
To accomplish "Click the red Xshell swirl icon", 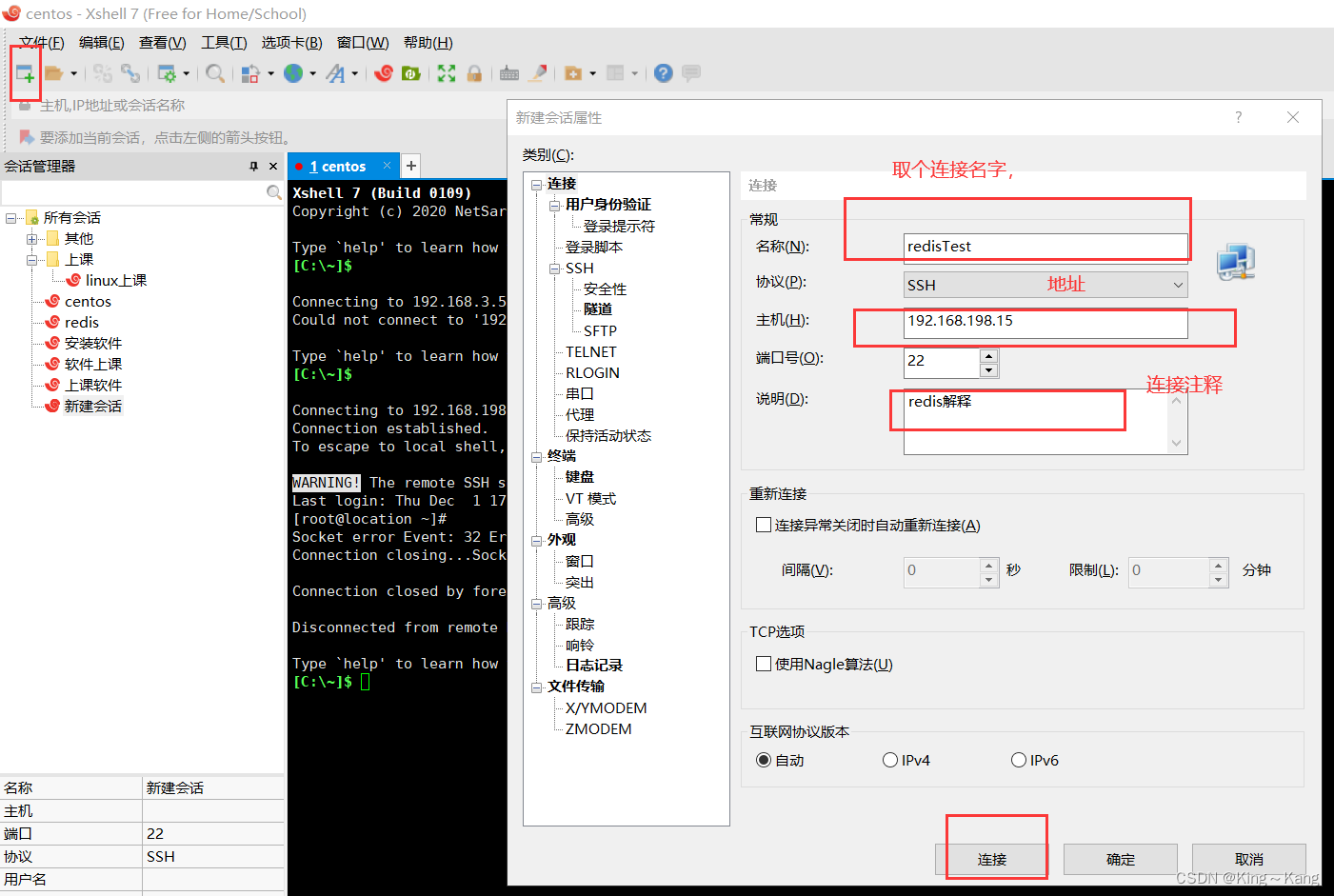I will 384,73.
